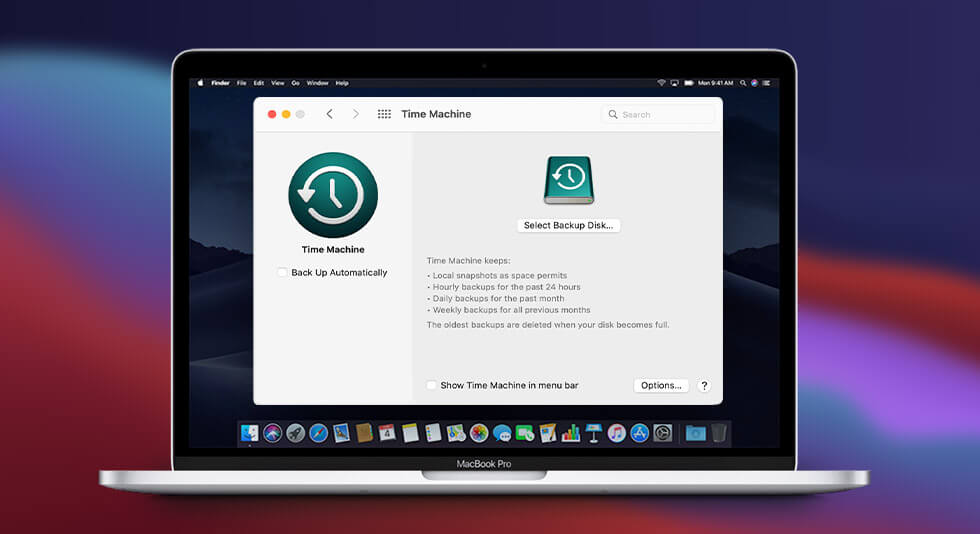
Task: Open Time Machine Options
Action: pyautogui.click(x=661, y=385)
